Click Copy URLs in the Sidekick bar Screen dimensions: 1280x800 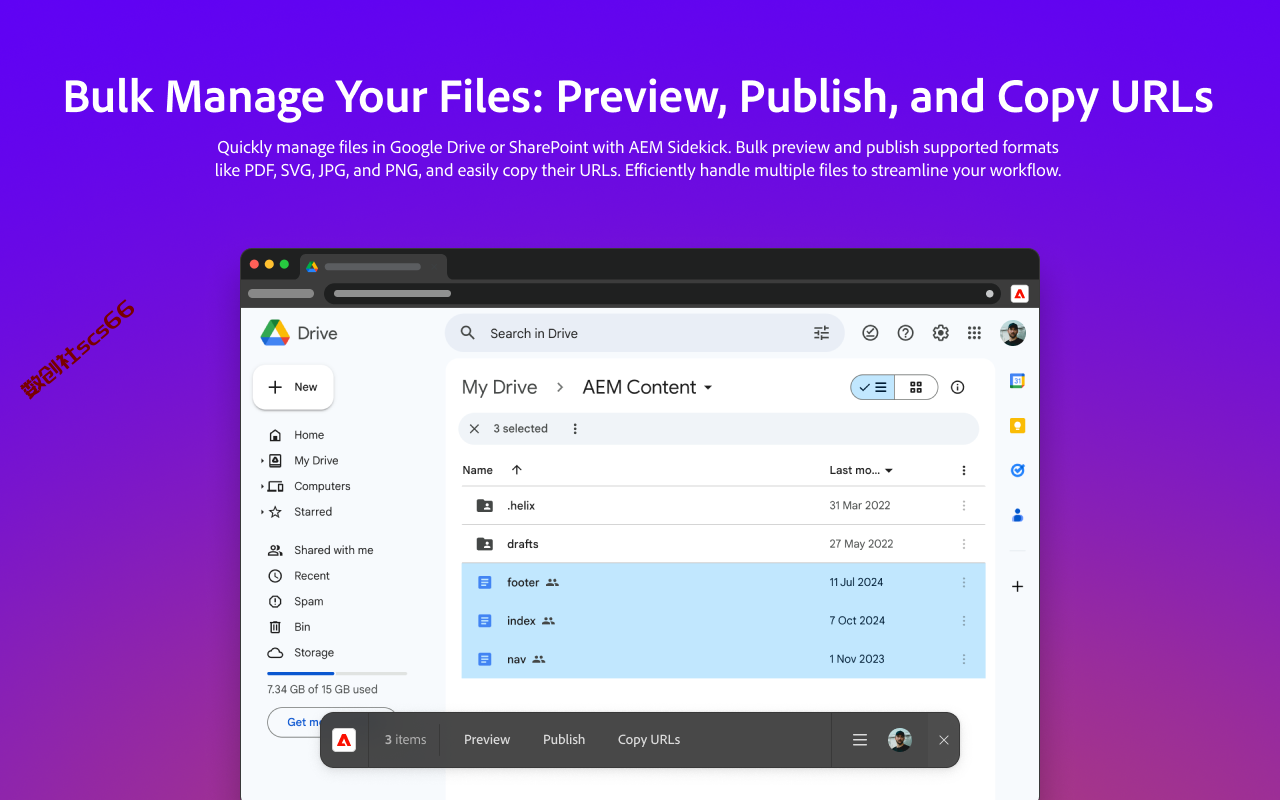click(x=649, y=740)
